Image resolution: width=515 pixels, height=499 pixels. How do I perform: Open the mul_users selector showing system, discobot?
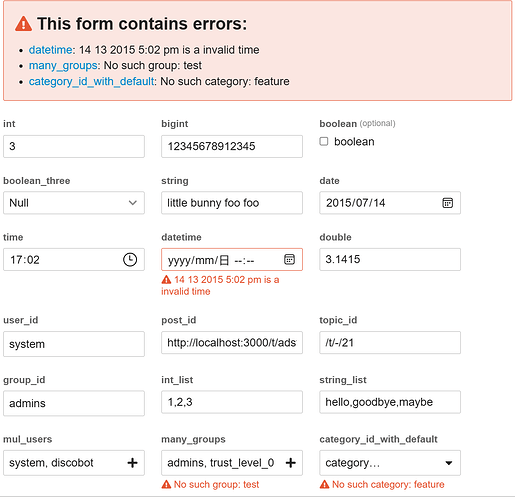tap(74, 463)
